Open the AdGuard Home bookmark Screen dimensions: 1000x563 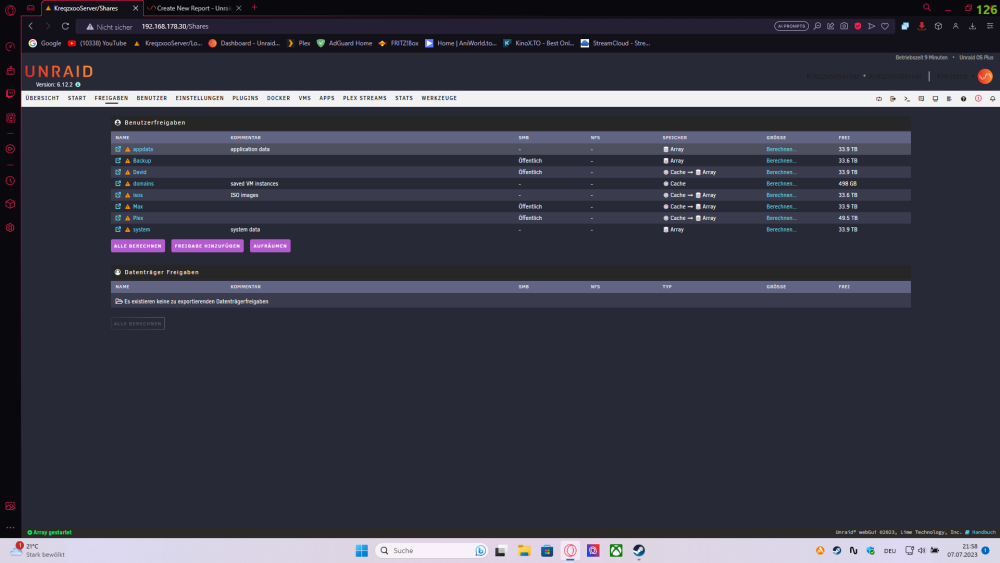point(344,43)
